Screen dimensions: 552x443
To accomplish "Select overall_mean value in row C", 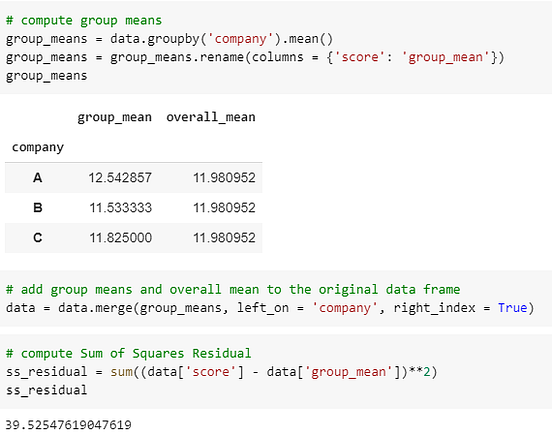I will click(224, 238).
